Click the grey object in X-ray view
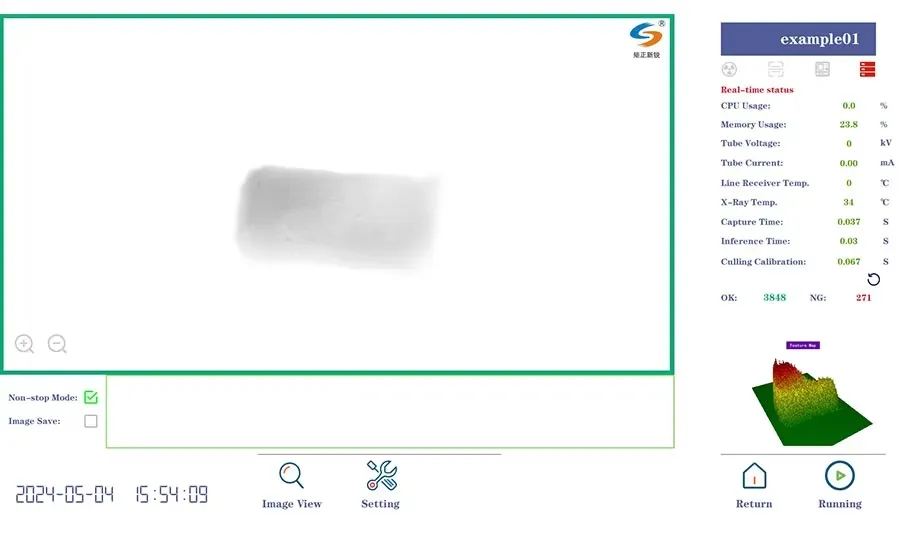 [x=335, y=215]
